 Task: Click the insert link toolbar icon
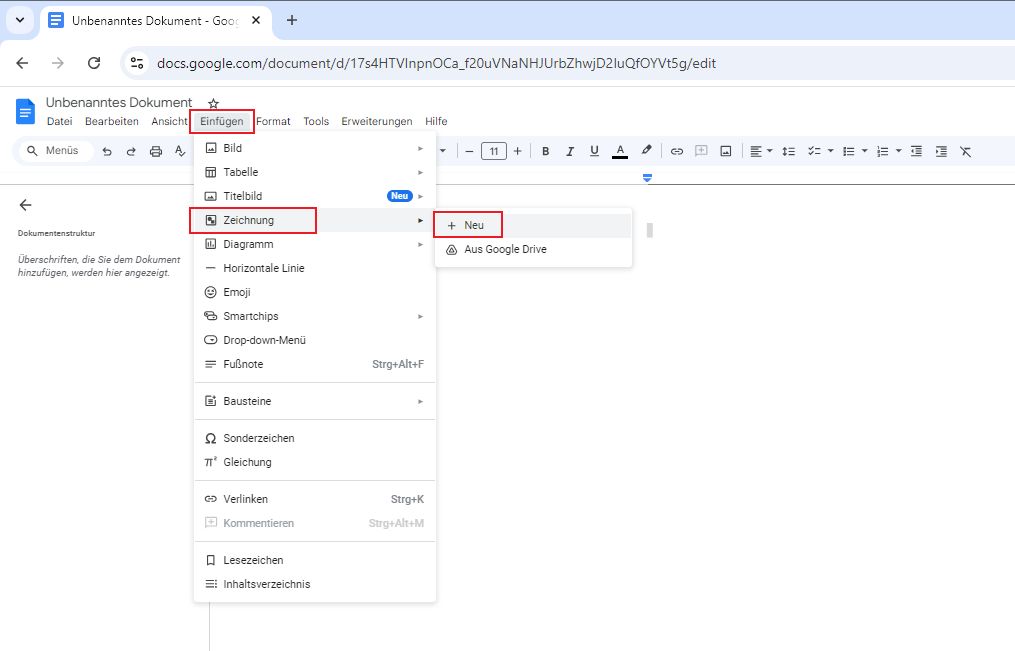[x=677, y=151]
